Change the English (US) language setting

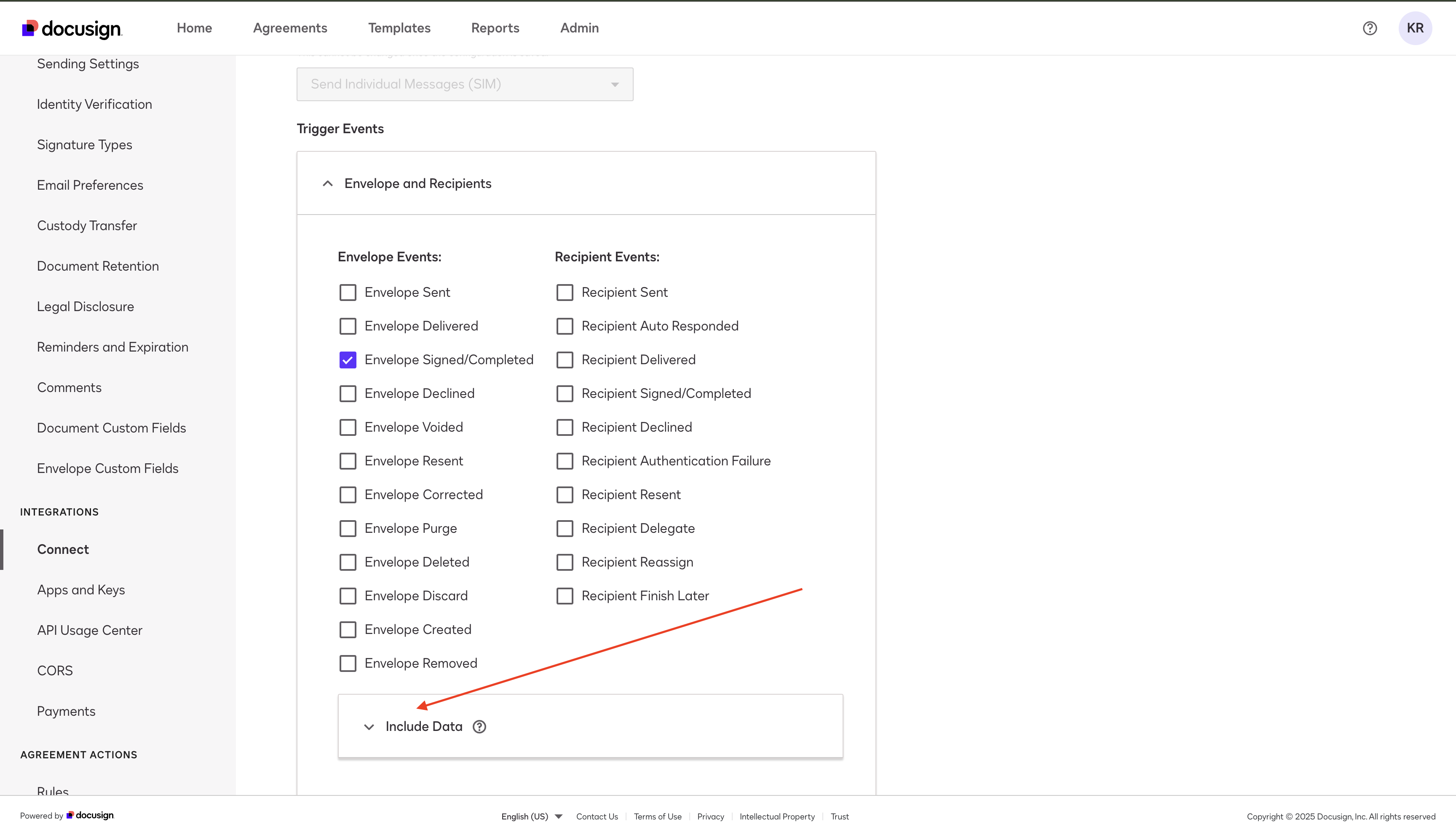pyautogui.click(x=524, y=816)
